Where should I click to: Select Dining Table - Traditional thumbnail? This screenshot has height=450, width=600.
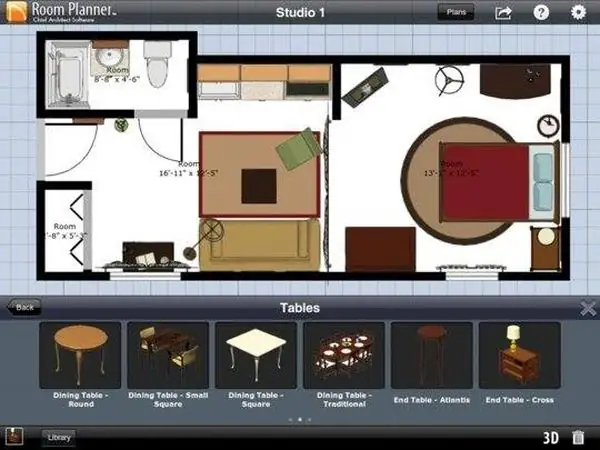tap(344, 355)
